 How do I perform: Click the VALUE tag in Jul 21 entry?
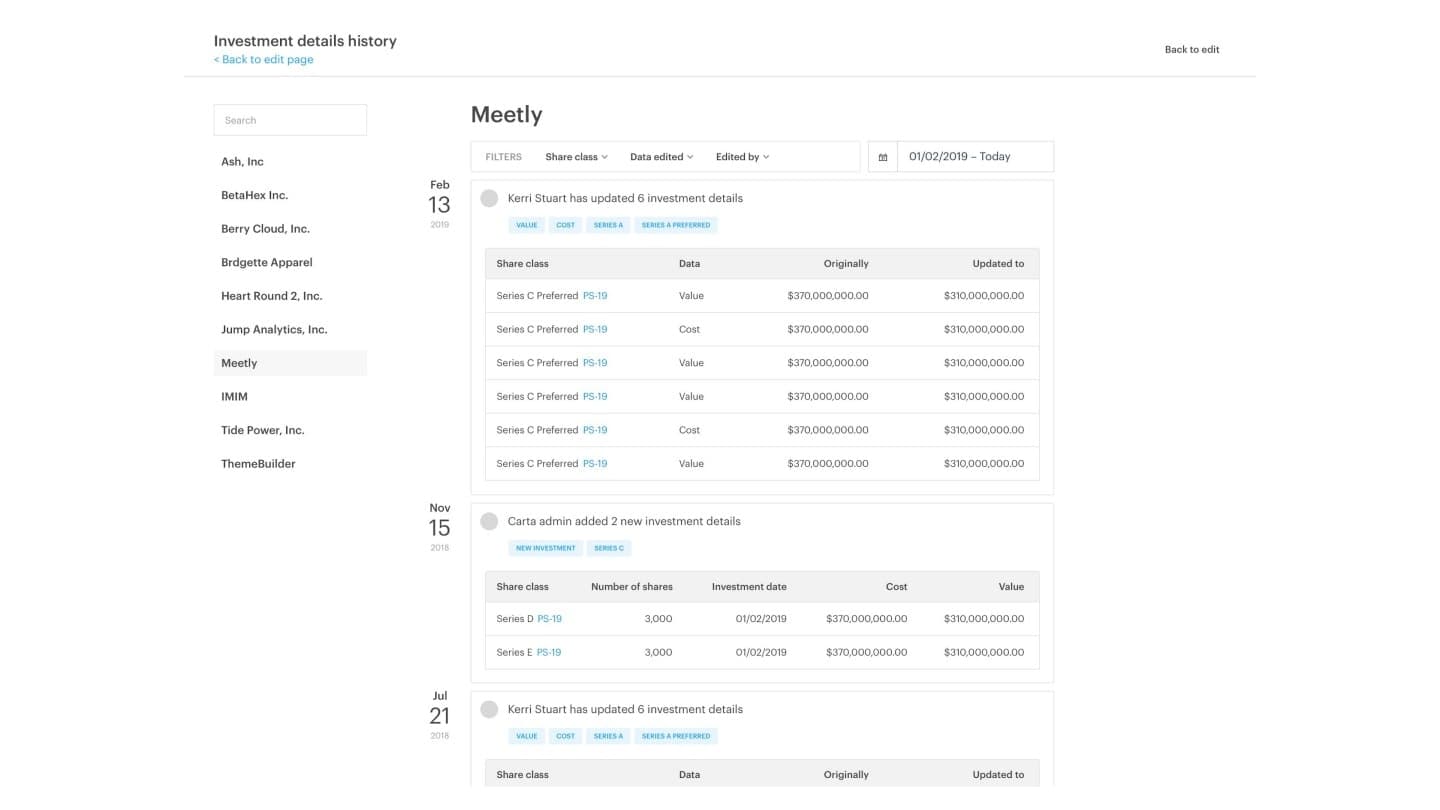[x=527, y=736]
